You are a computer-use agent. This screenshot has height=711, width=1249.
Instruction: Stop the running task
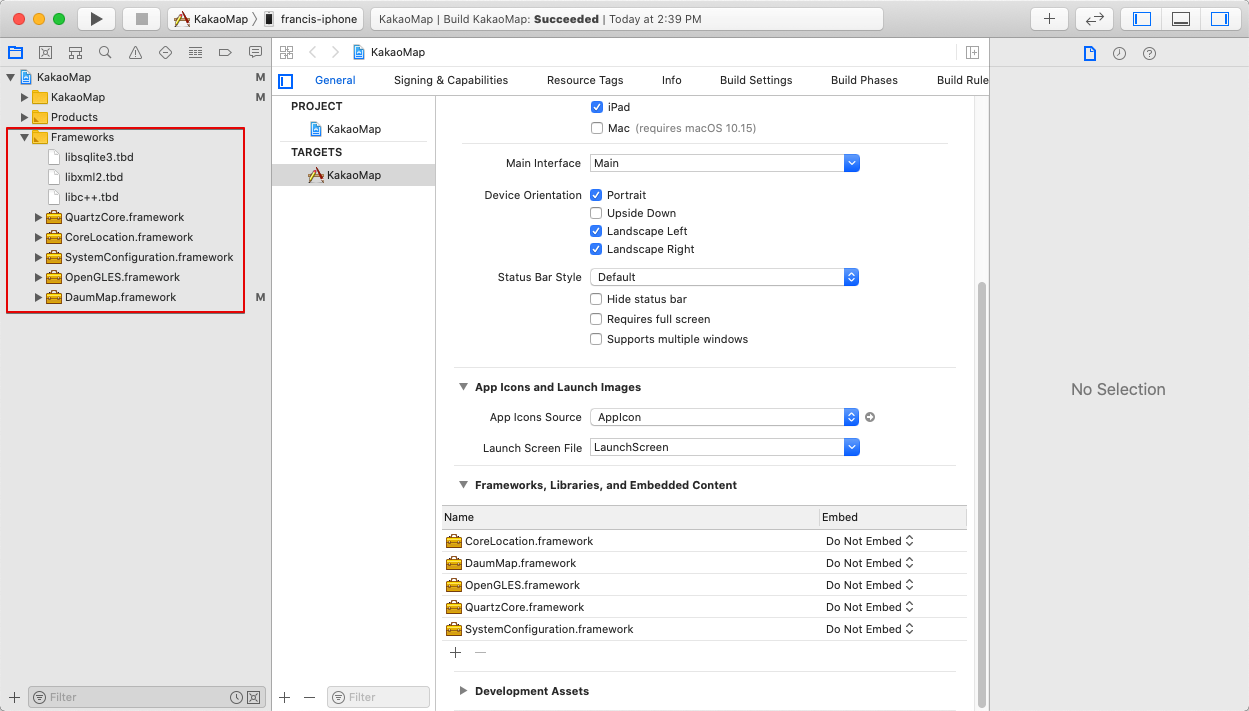(141, 19)
